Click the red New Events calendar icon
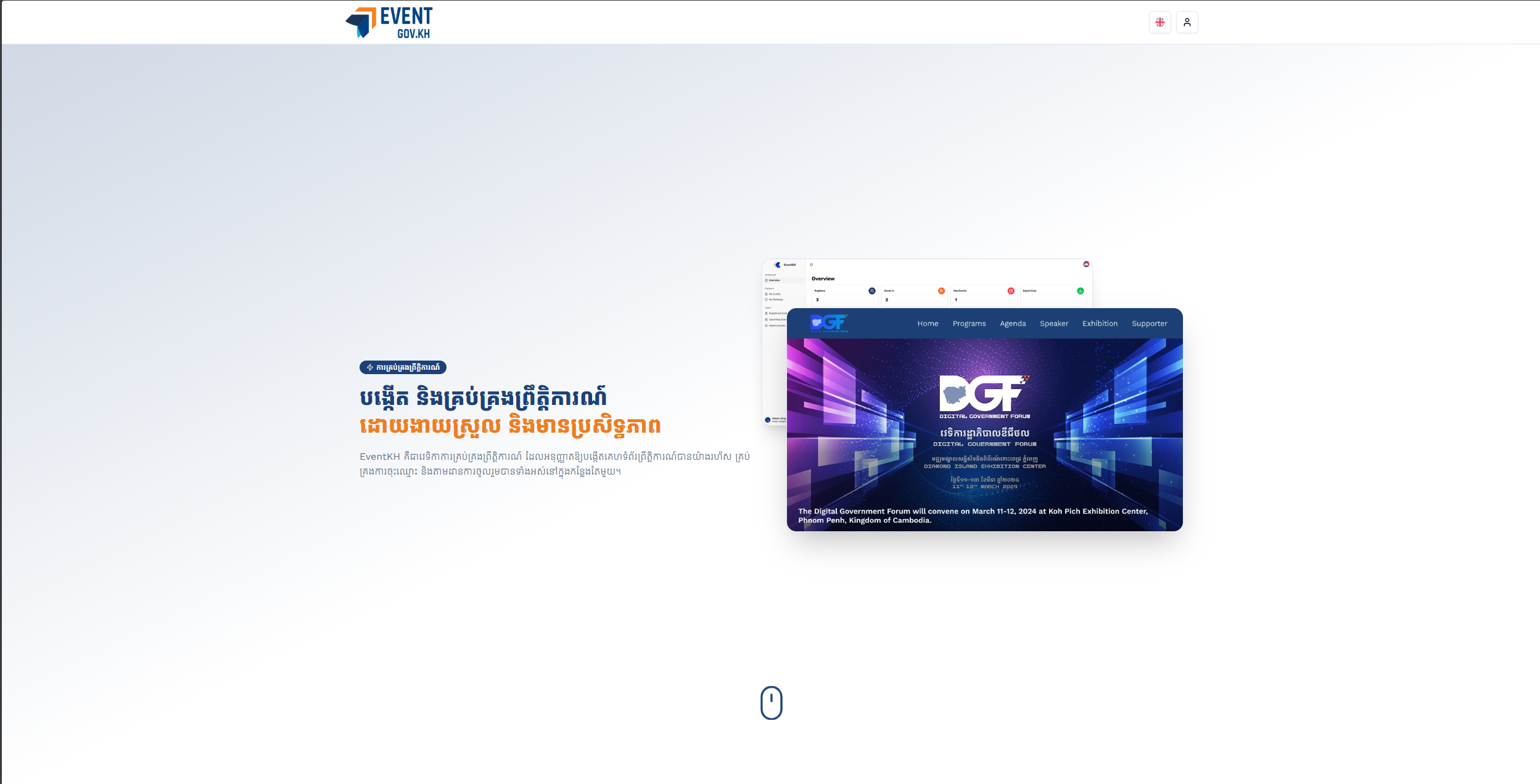The image size is (1540, 784). 1010,290
